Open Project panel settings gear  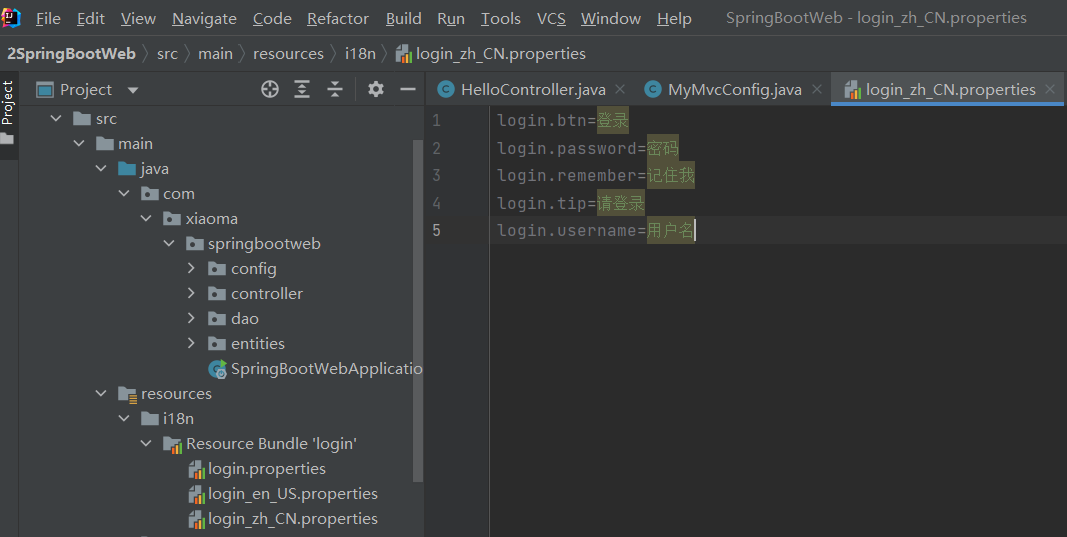point(376,89)
